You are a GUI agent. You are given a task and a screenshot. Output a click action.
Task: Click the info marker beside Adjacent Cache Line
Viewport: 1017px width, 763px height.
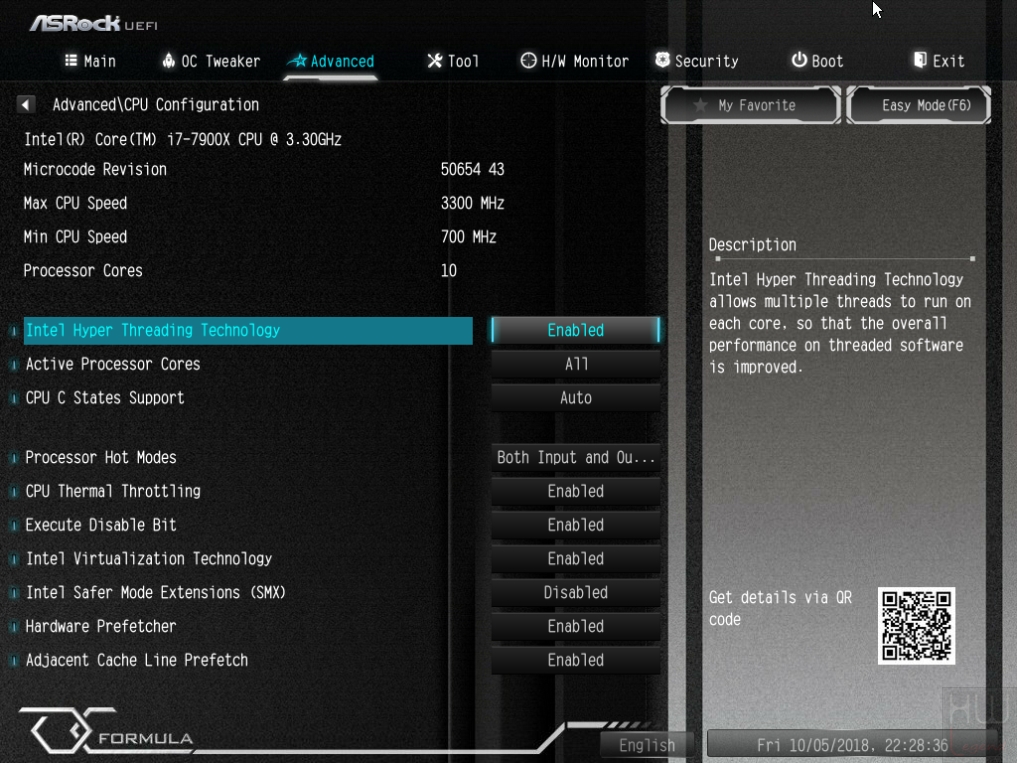coord(13,660)
